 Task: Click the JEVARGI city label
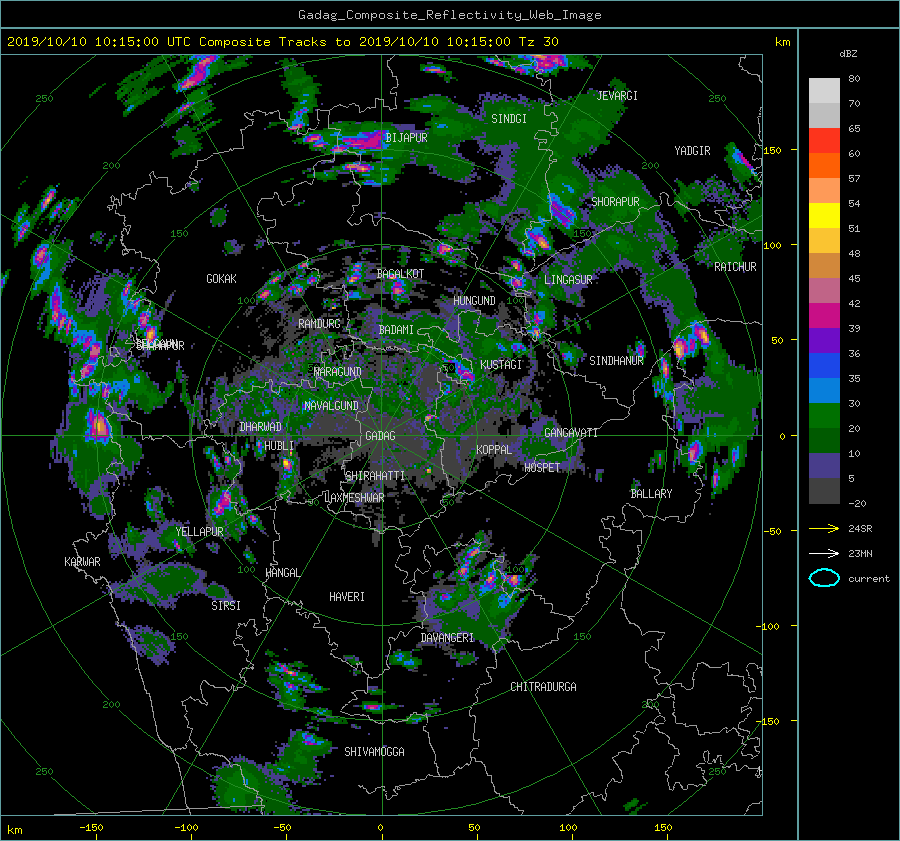617,96
